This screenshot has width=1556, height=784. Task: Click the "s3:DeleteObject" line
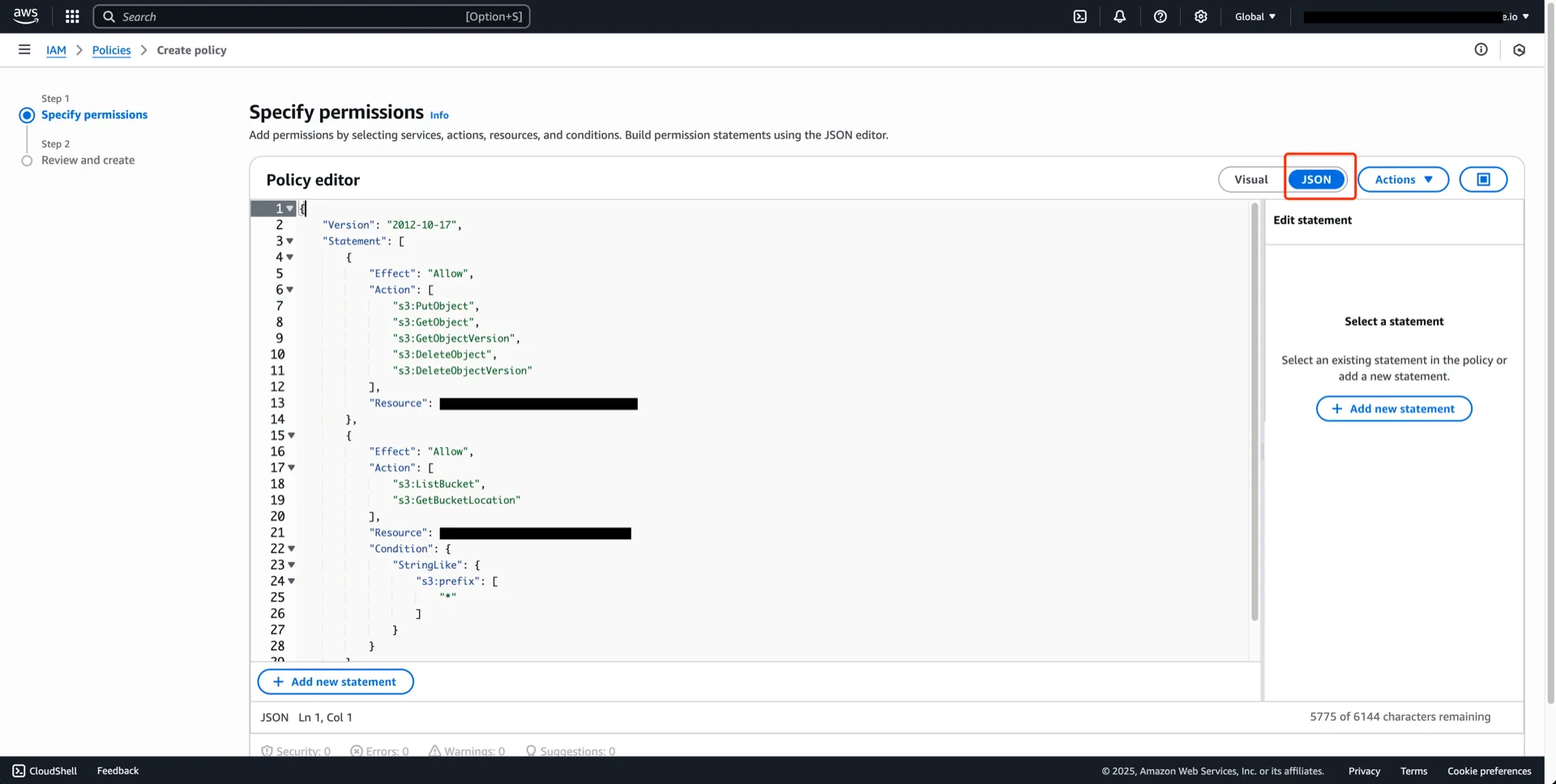pos(445,355)
